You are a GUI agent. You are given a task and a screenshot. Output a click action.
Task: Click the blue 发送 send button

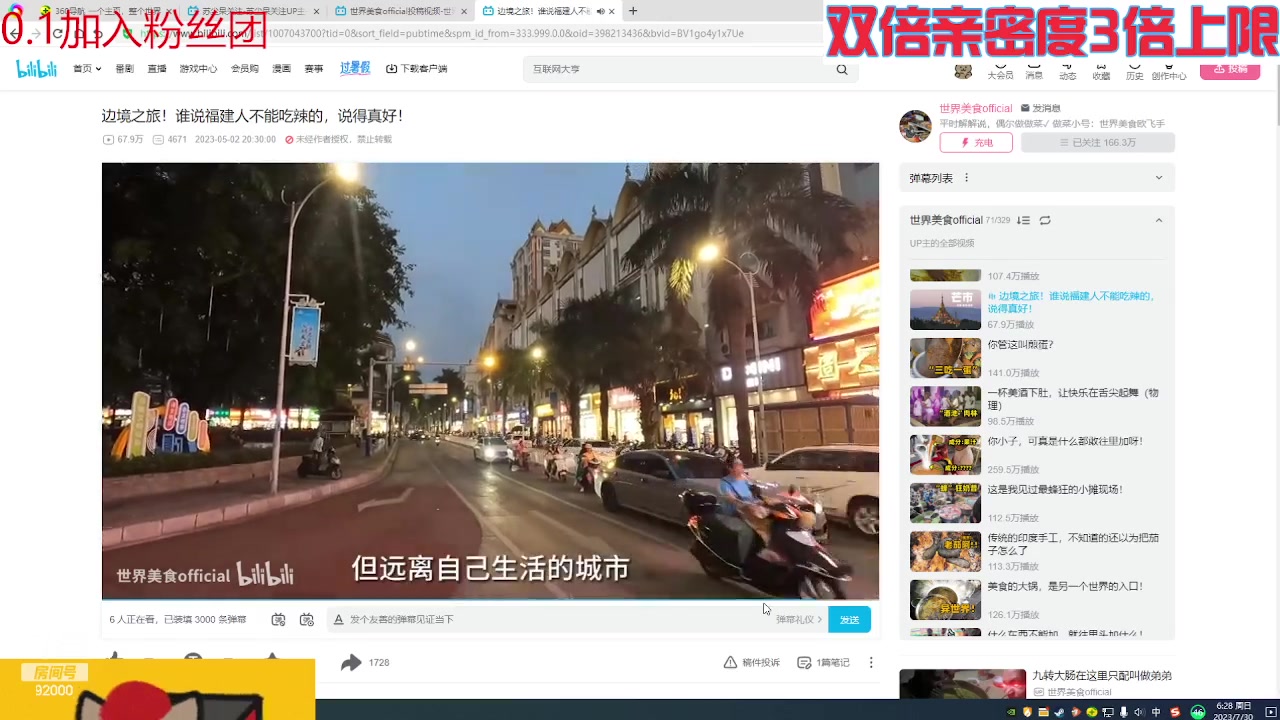849,619
